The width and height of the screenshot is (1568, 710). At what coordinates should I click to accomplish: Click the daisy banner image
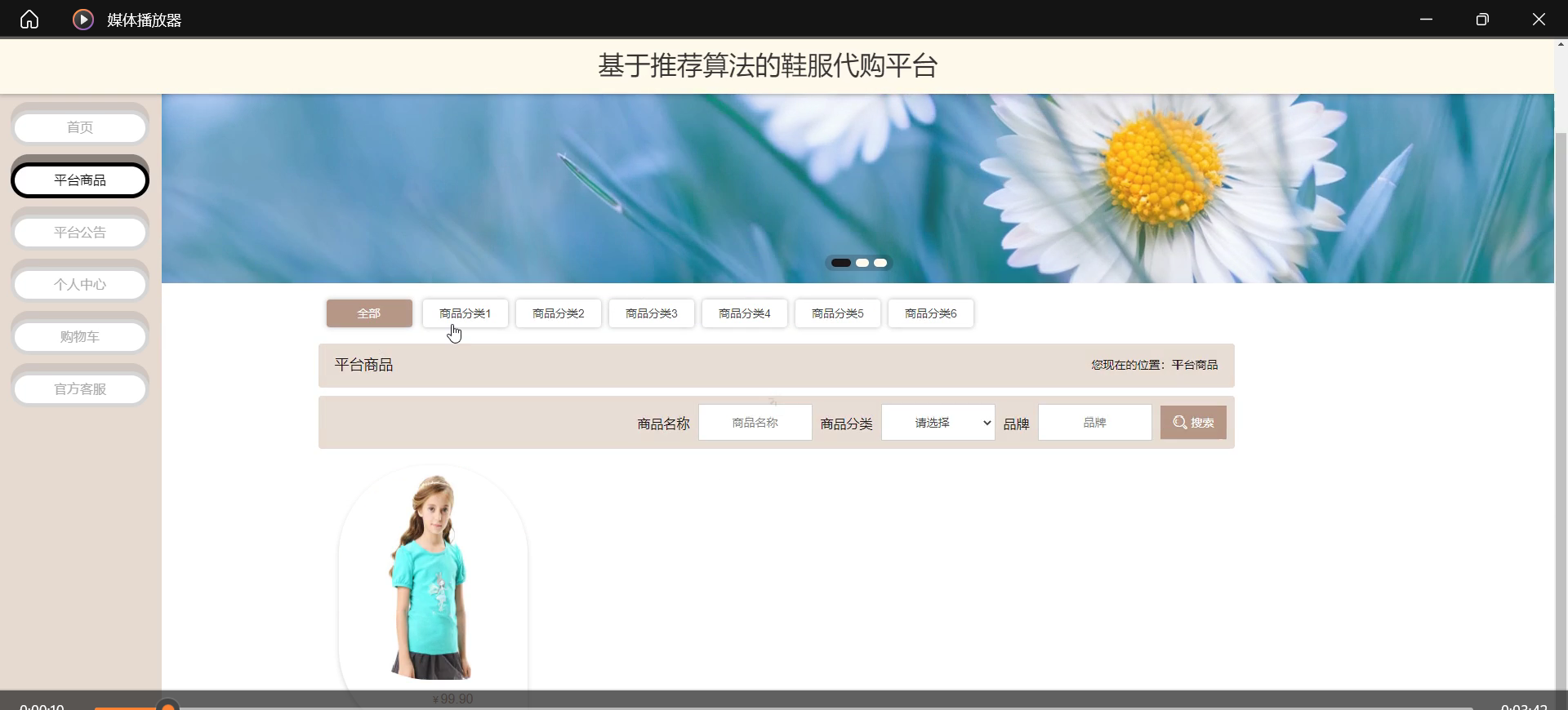(857, 189)
